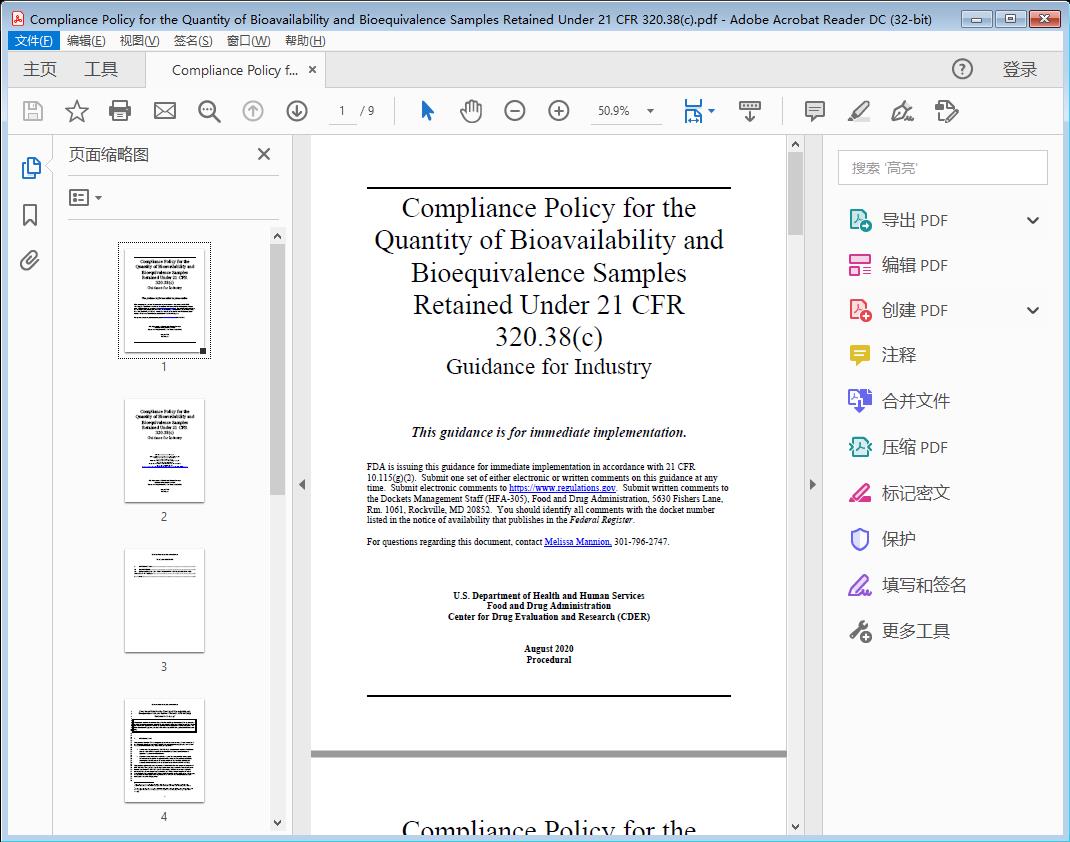Click thumbnails panel scrollbar down arrow

coord(277,823)
